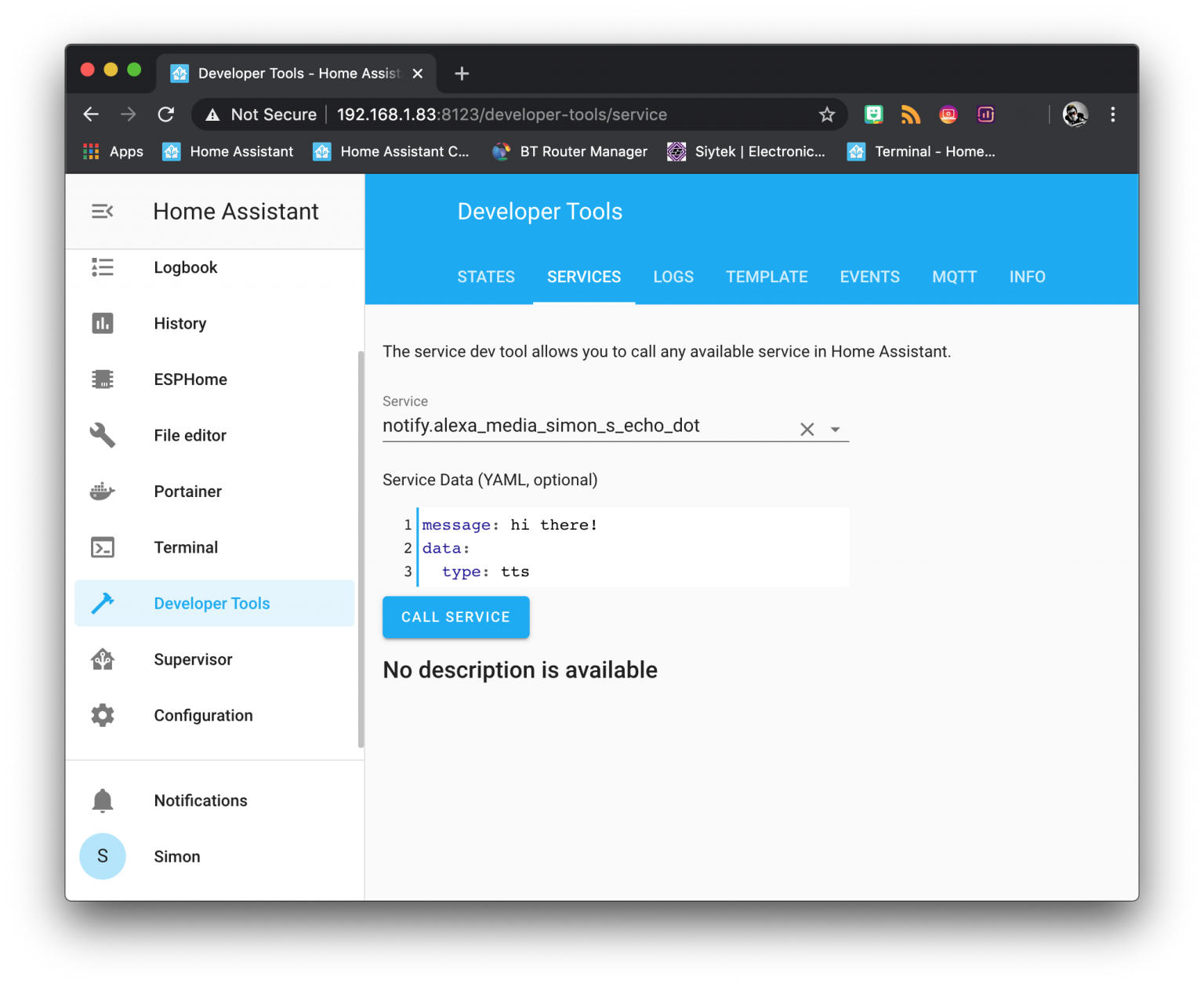Select the Portainer whale icon
Viewport: 1204px width, 987px height.
coord(103,492)
